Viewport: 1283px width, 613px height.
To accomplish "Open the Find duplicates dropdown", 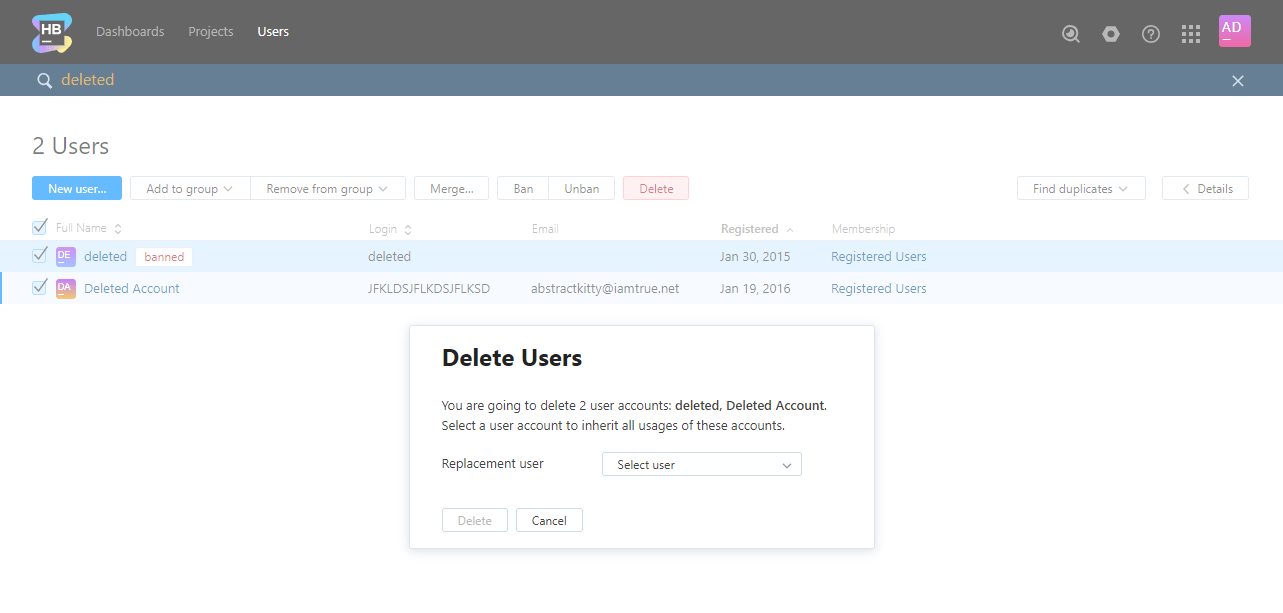I will click(x=1081, y=188).
